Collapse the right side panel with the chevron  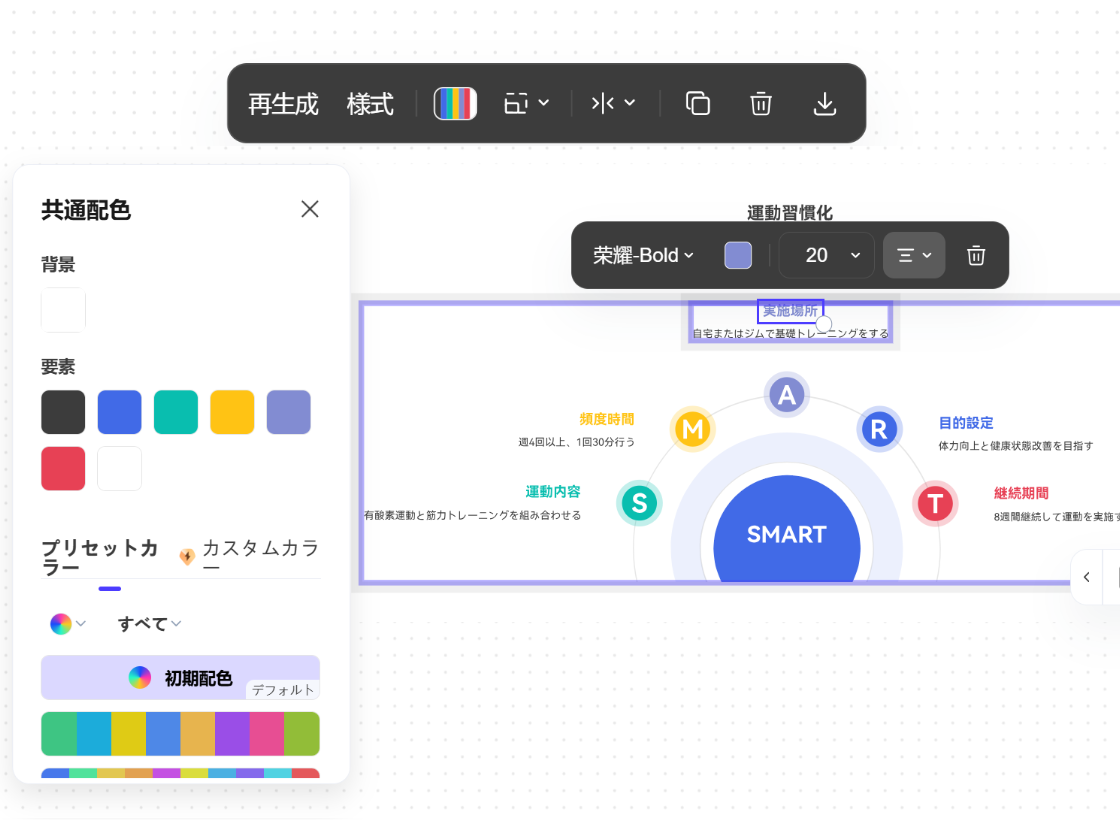(x=1087, y=577)
